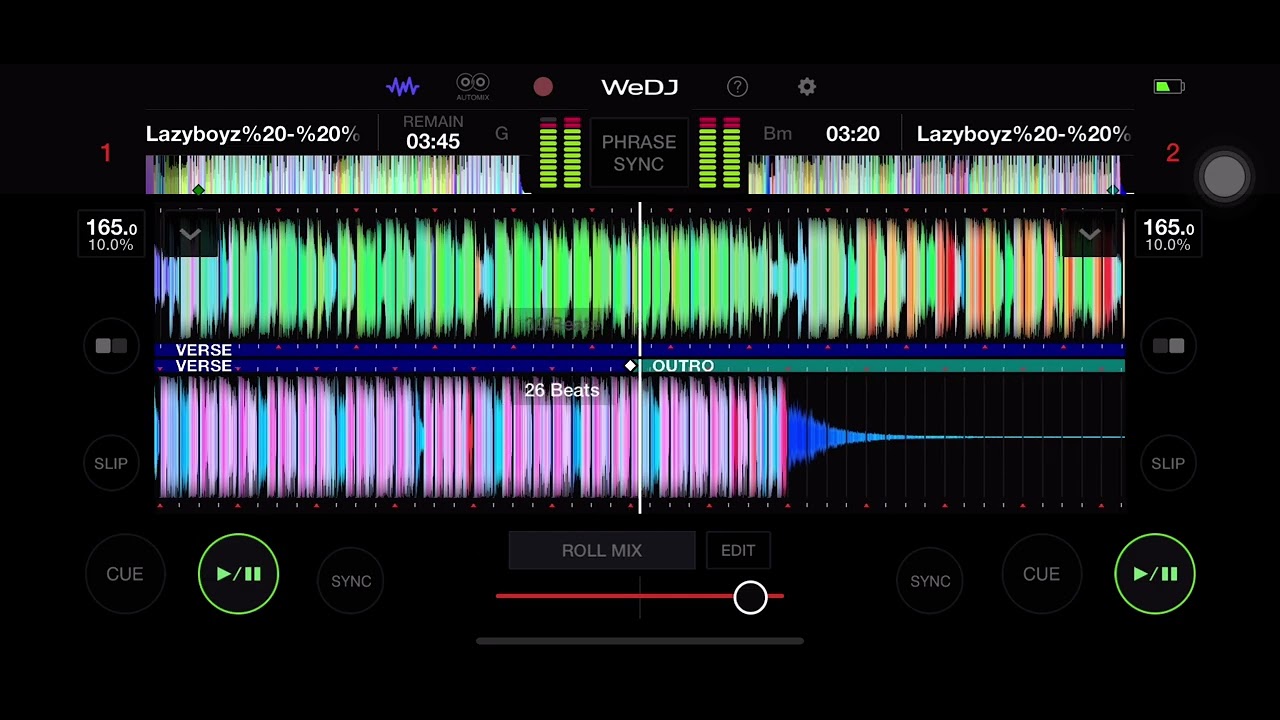Tap deck 2 time 03:20
This screenshot has height=720, width=1280.
[x=853, y=134]
